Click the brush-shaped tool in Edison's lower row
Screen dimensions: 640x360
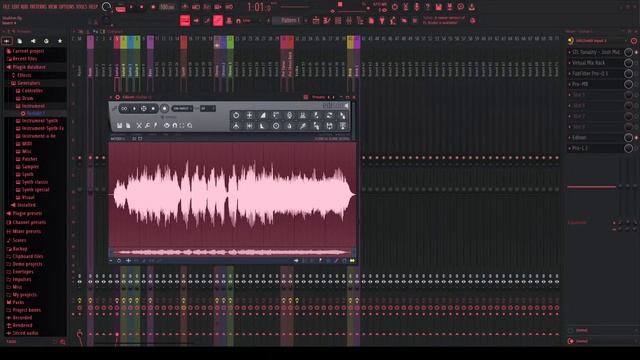pos(302,126)
